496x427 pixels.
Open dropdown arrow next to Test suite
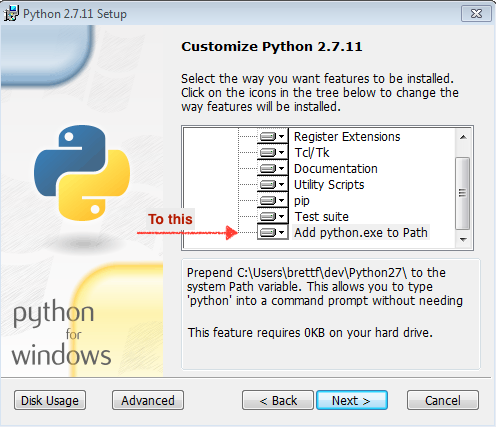282,217
